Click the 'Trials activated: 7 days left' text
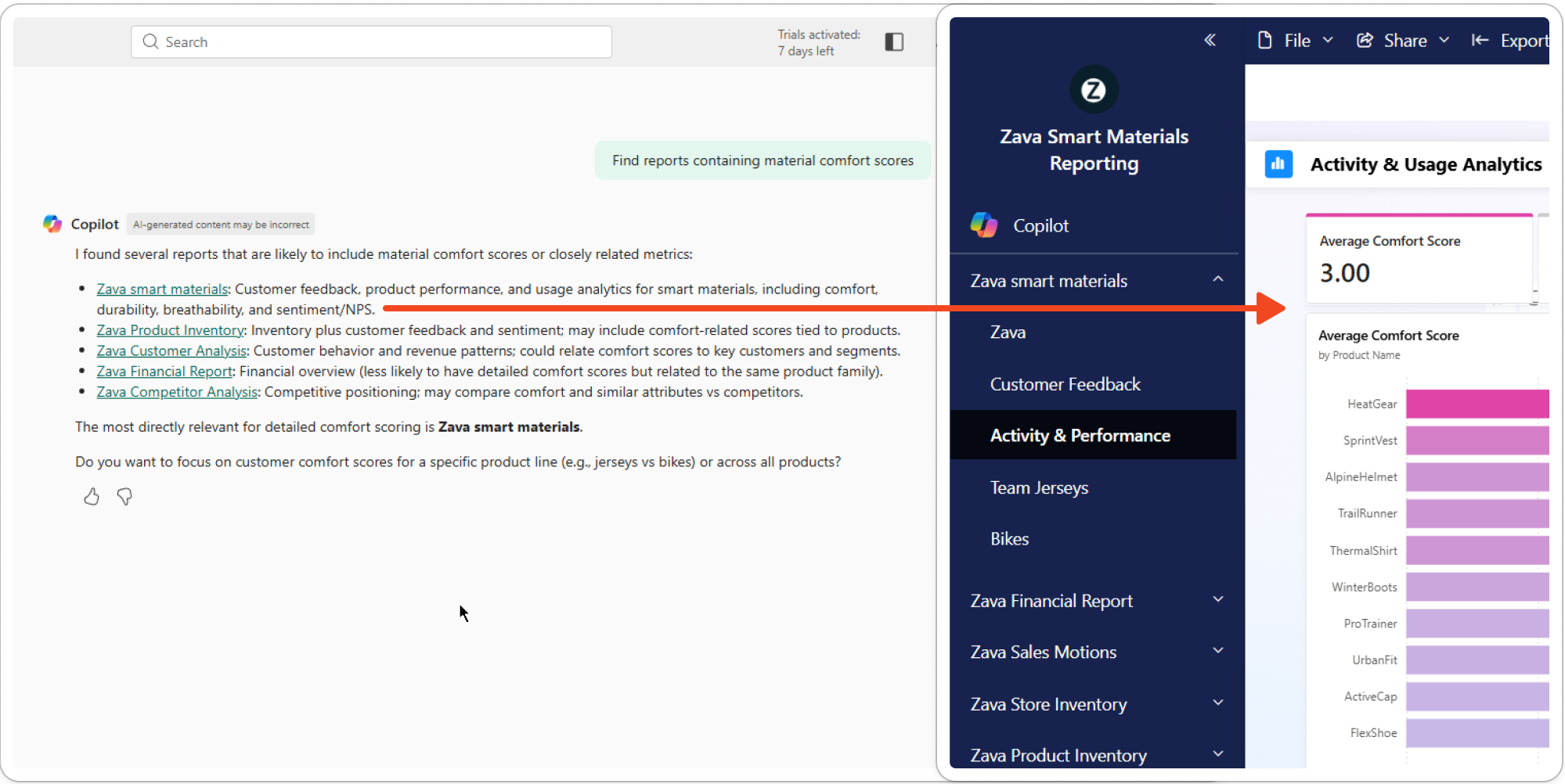Screen dimensions: 1565x784 click(x=818, y=42)
